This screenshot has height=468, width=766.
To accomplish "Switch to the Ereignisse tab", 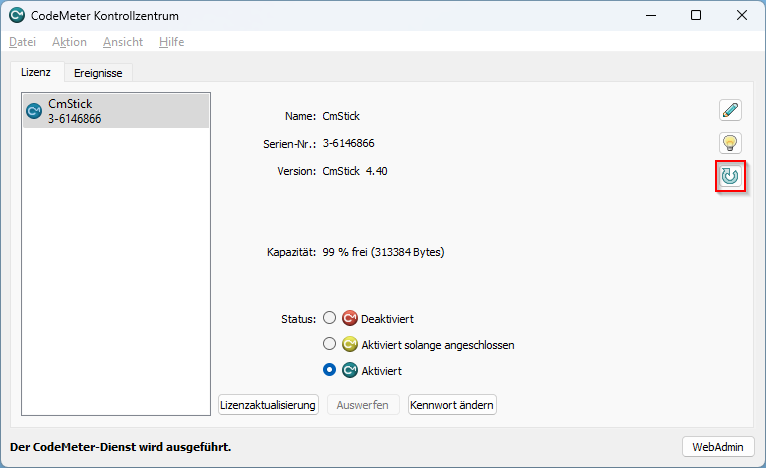I will (x=98, y=73).
